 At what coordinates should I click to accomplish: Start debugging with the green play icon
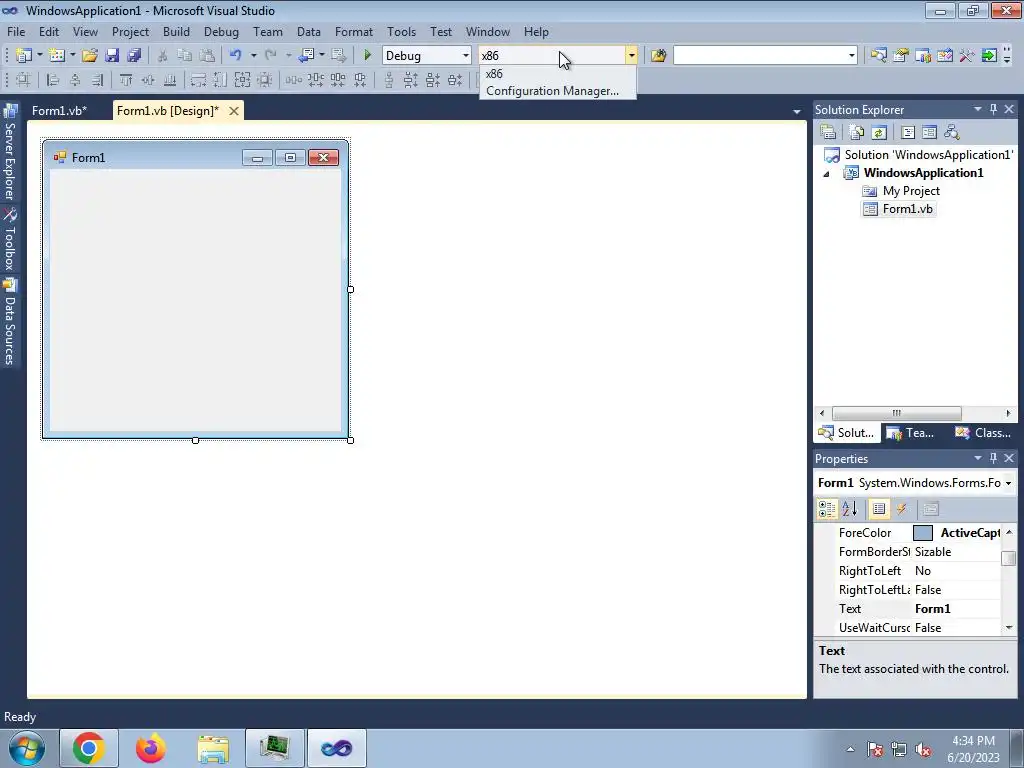coord(367,56)
